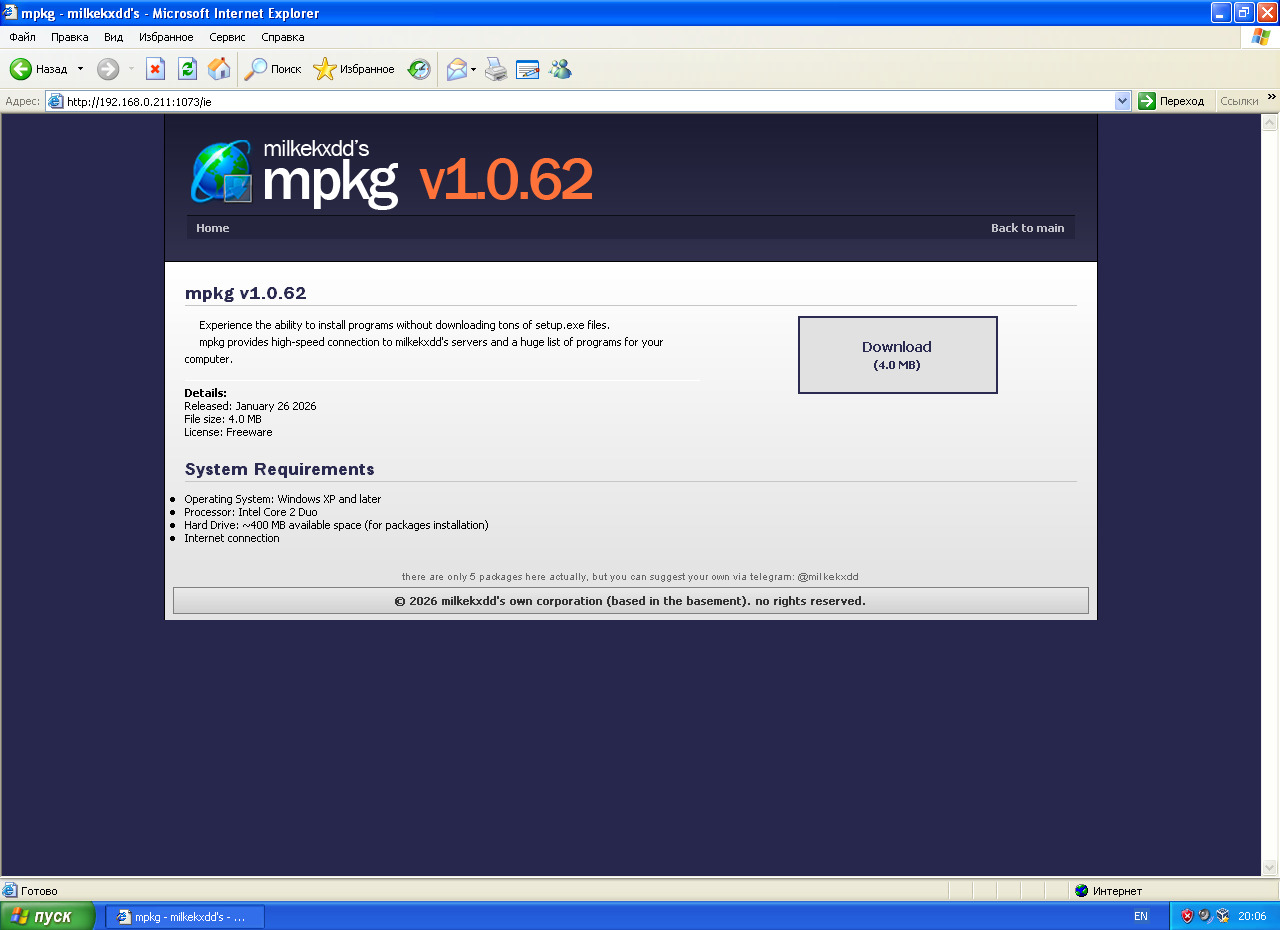This screenshot has height=930, width=1280.
Task: Refresh the page with the green arrows icon
Action: pos(187,69)
